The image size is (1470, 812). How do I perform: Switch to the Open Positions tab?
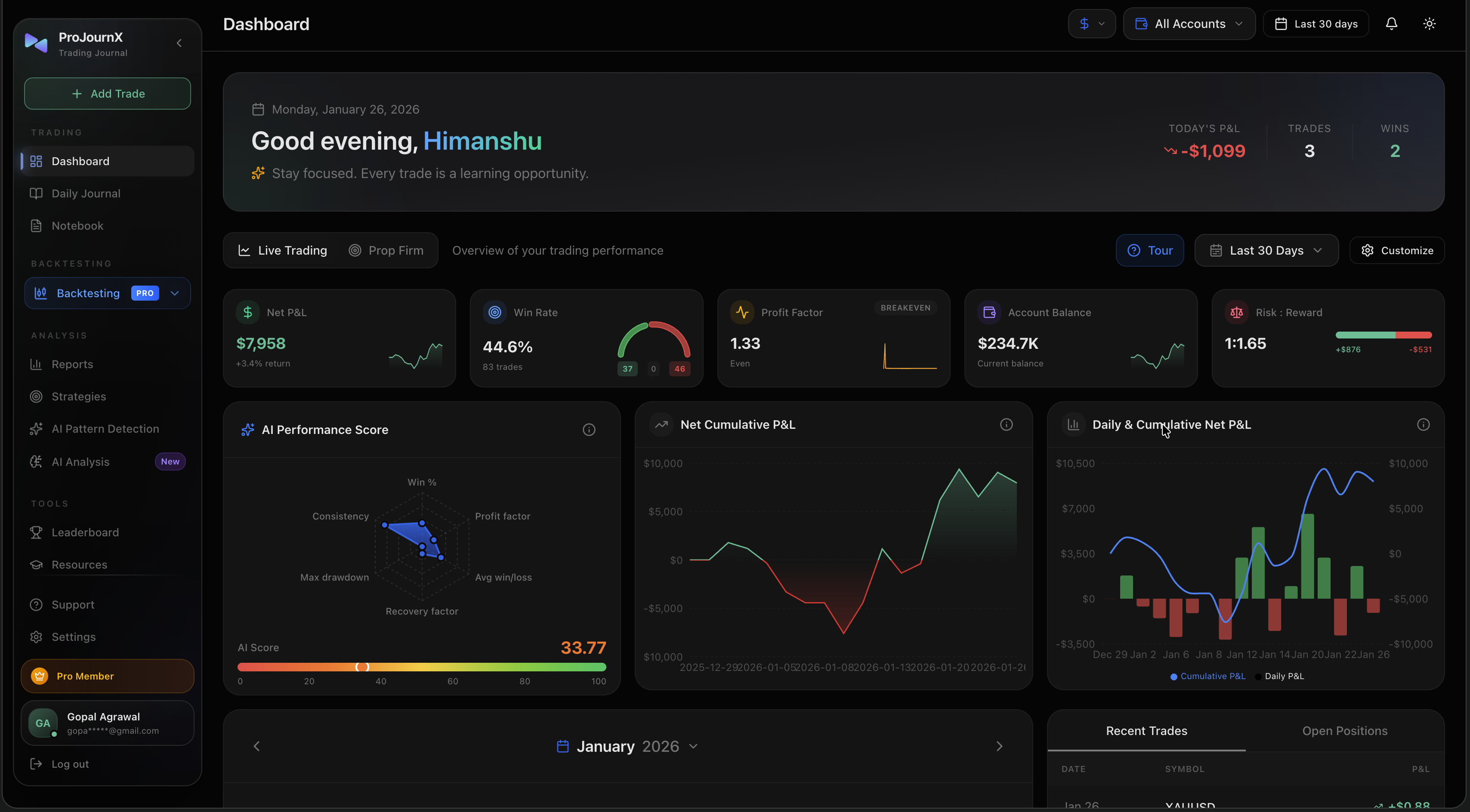click(x=1344, y=730)
